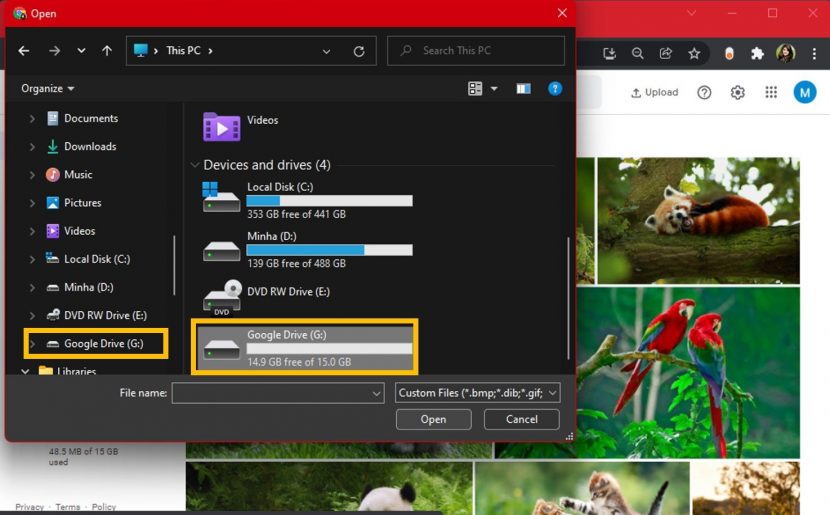Viewport: 830px width, 515px height.
Task: Select Local Disk (C:) drive icon
Action: 221,197
